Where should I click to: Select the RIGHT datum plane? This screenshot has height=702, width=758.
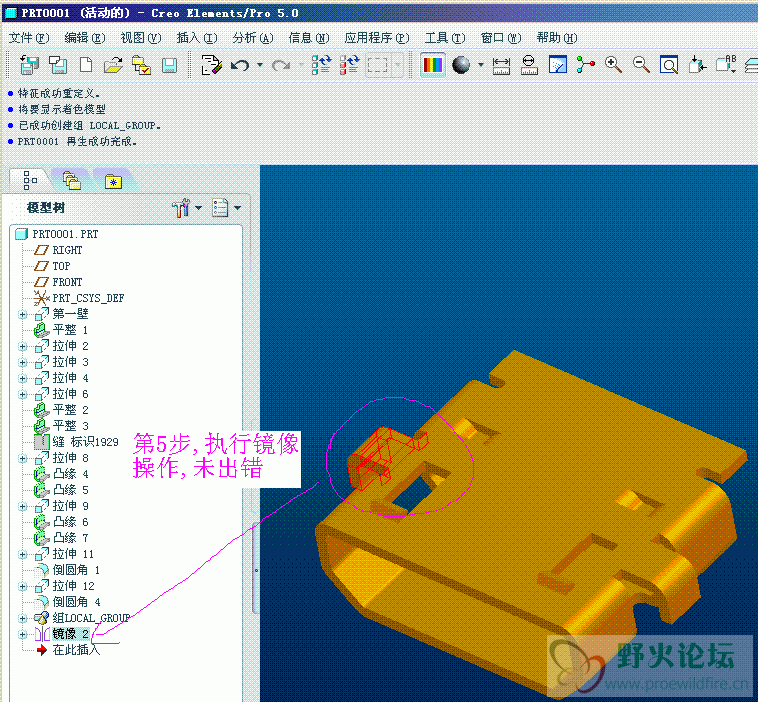click(x=58, y=250)
